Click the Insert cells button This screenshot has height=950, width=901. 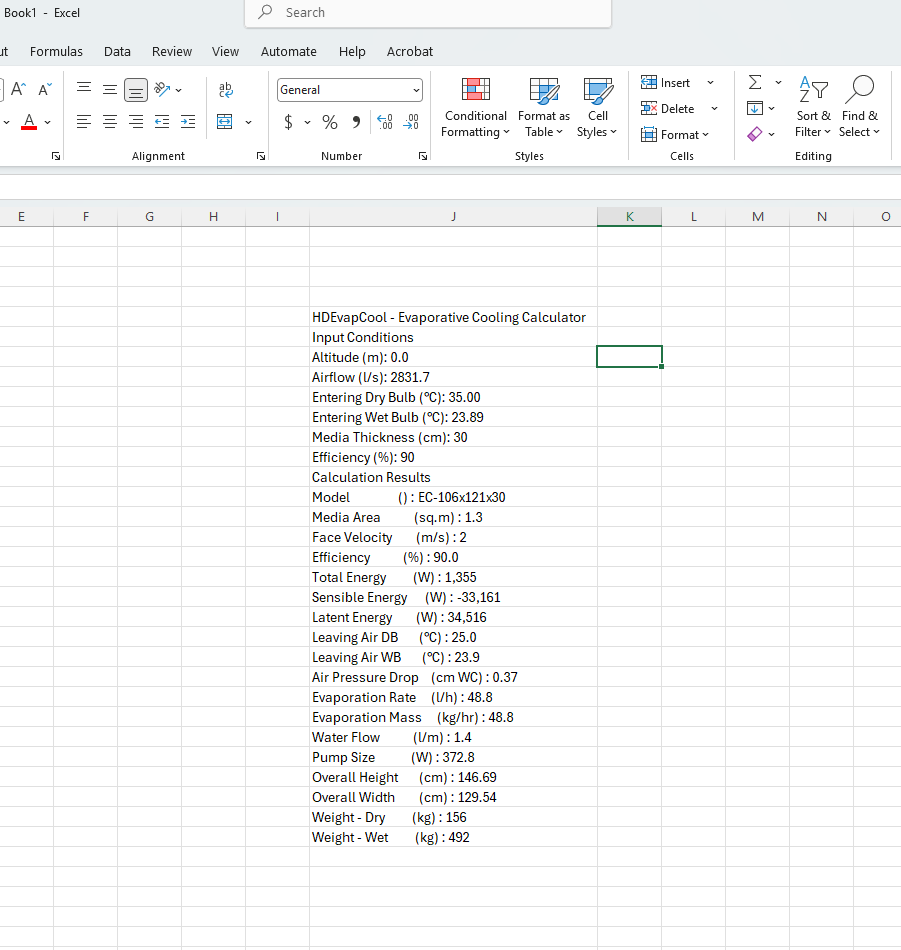pos(666,82)
